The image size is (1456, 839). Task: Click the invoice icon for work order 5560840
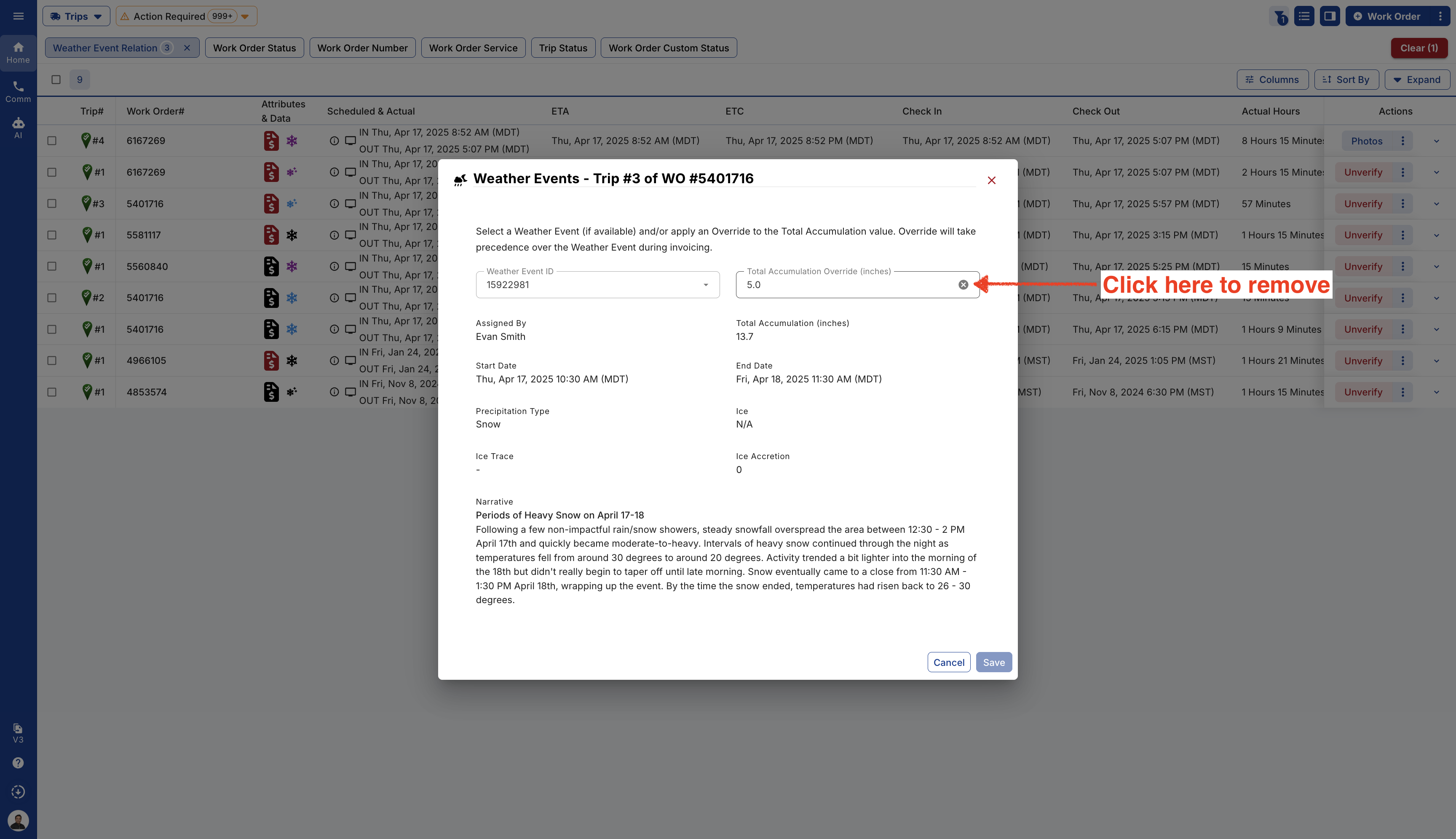(271, 266)
